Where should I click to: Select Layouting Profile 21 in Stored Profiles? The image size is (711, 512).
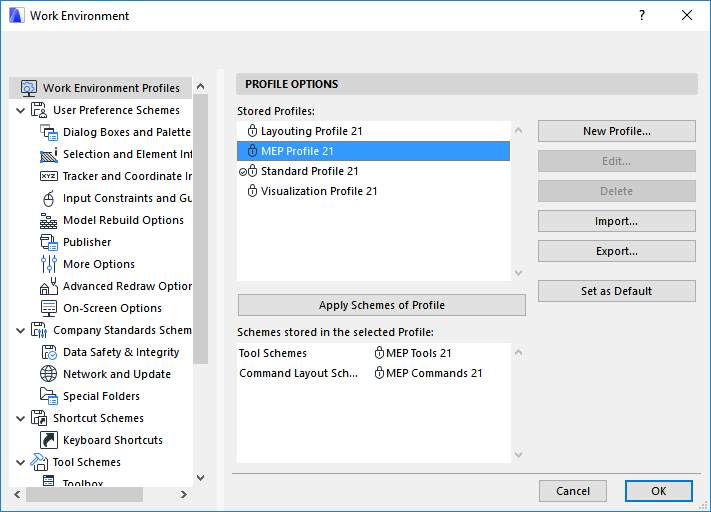(x=311, y=131)
